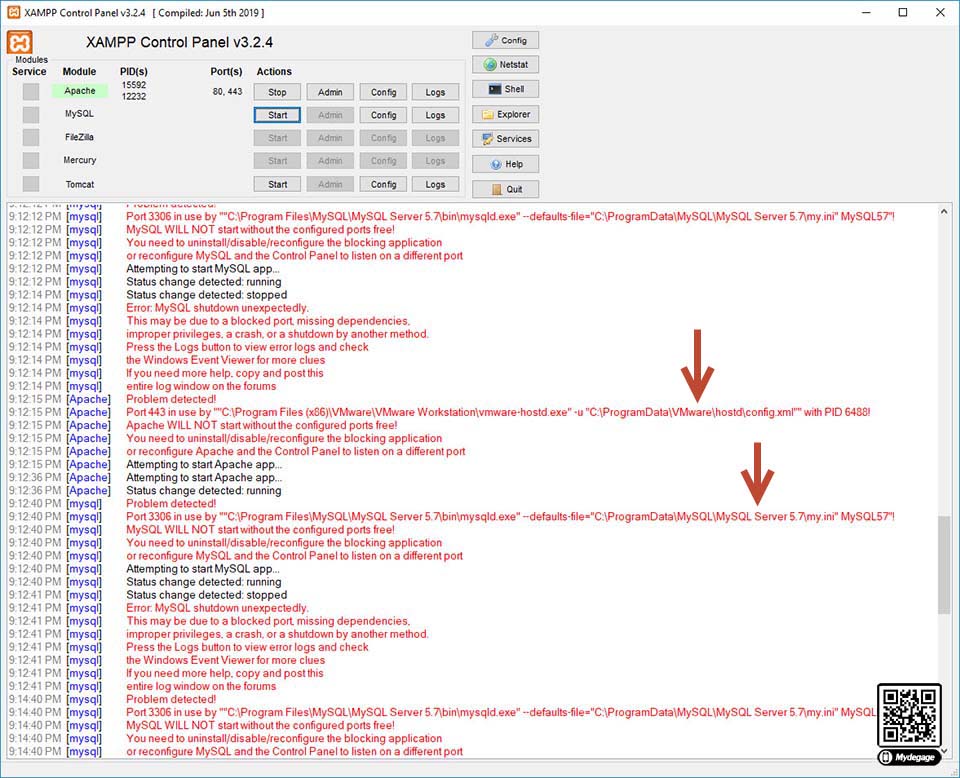Launch the Shell terminal button
960x778 pixels.
pyautogui.click(x=505, y=89)
